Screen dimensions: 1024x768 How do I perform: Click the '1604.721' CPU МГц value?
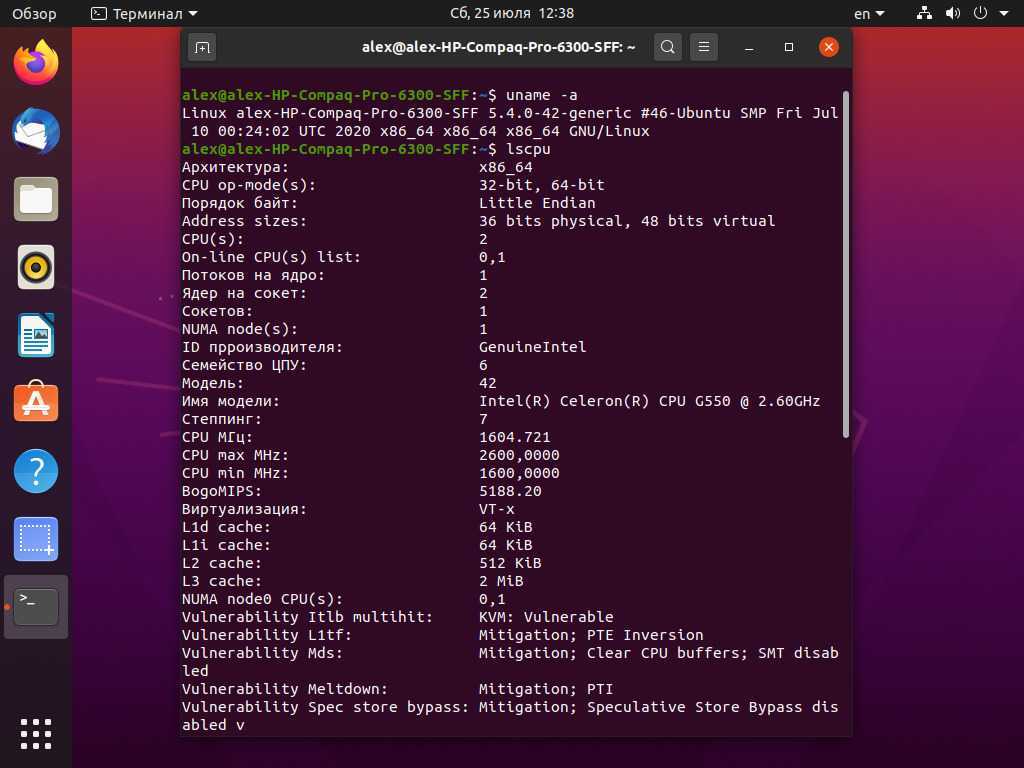click(515, 437)
